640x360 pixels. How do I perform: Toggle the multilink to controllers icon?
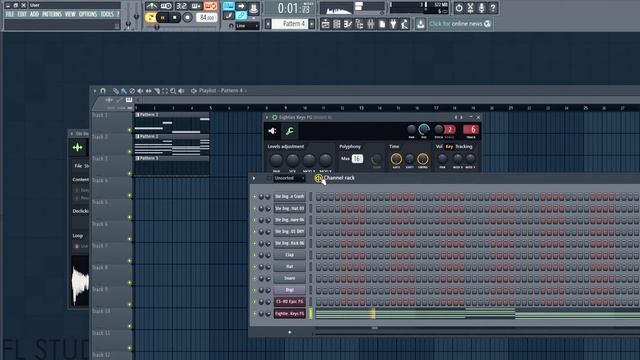coord(241,16)
